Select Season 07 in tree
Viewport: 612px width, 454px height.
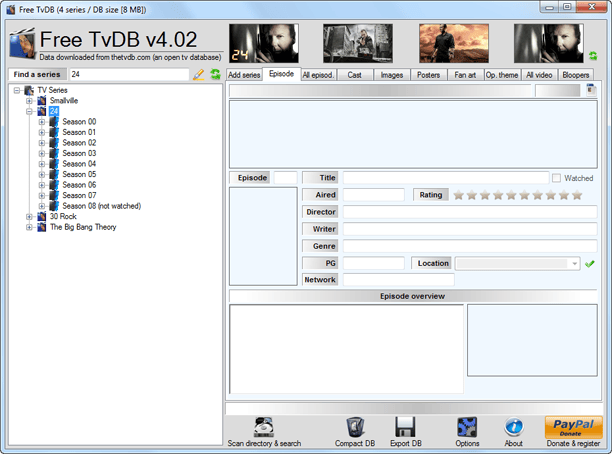coord(79,196)
